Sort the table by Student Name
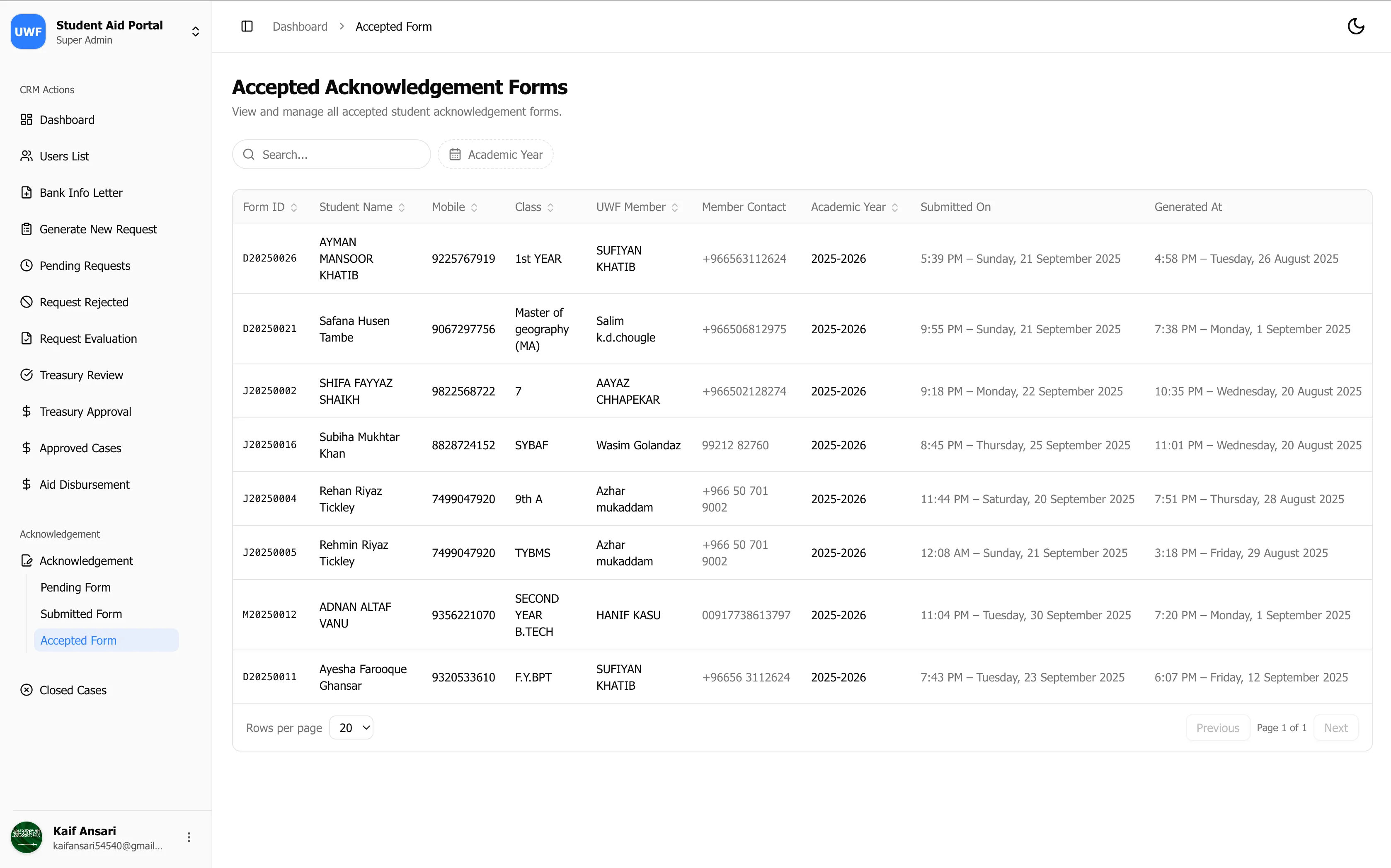 [x=362, y=207]
